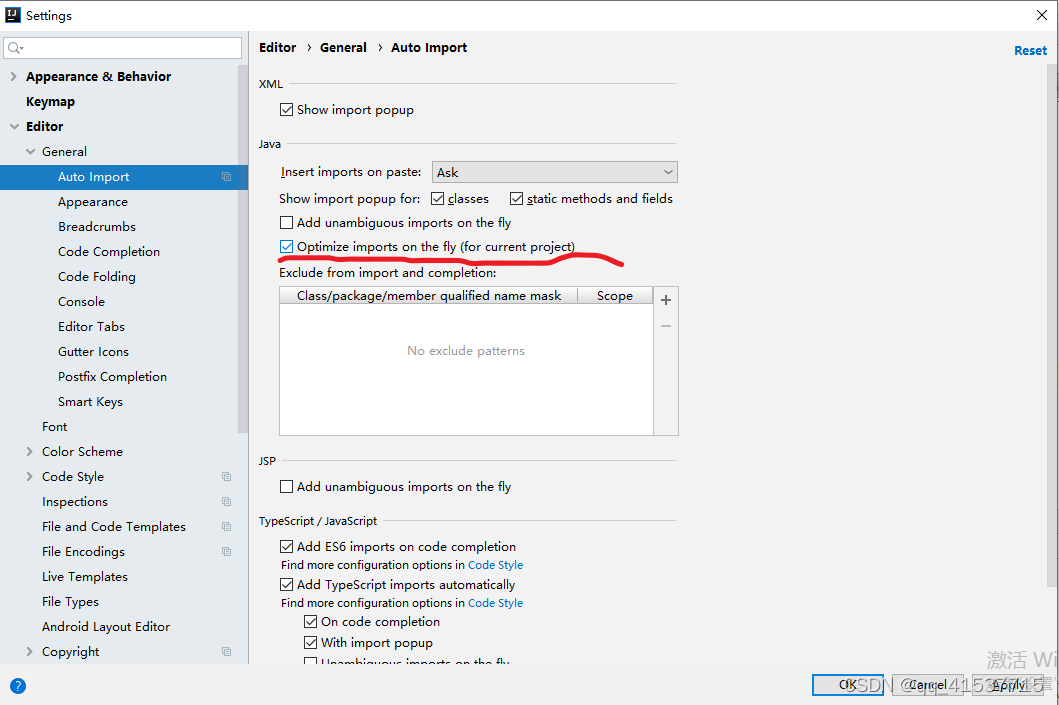1059x705 pixels.
Task: Open Gutter Icons settings
Action: 93,352
